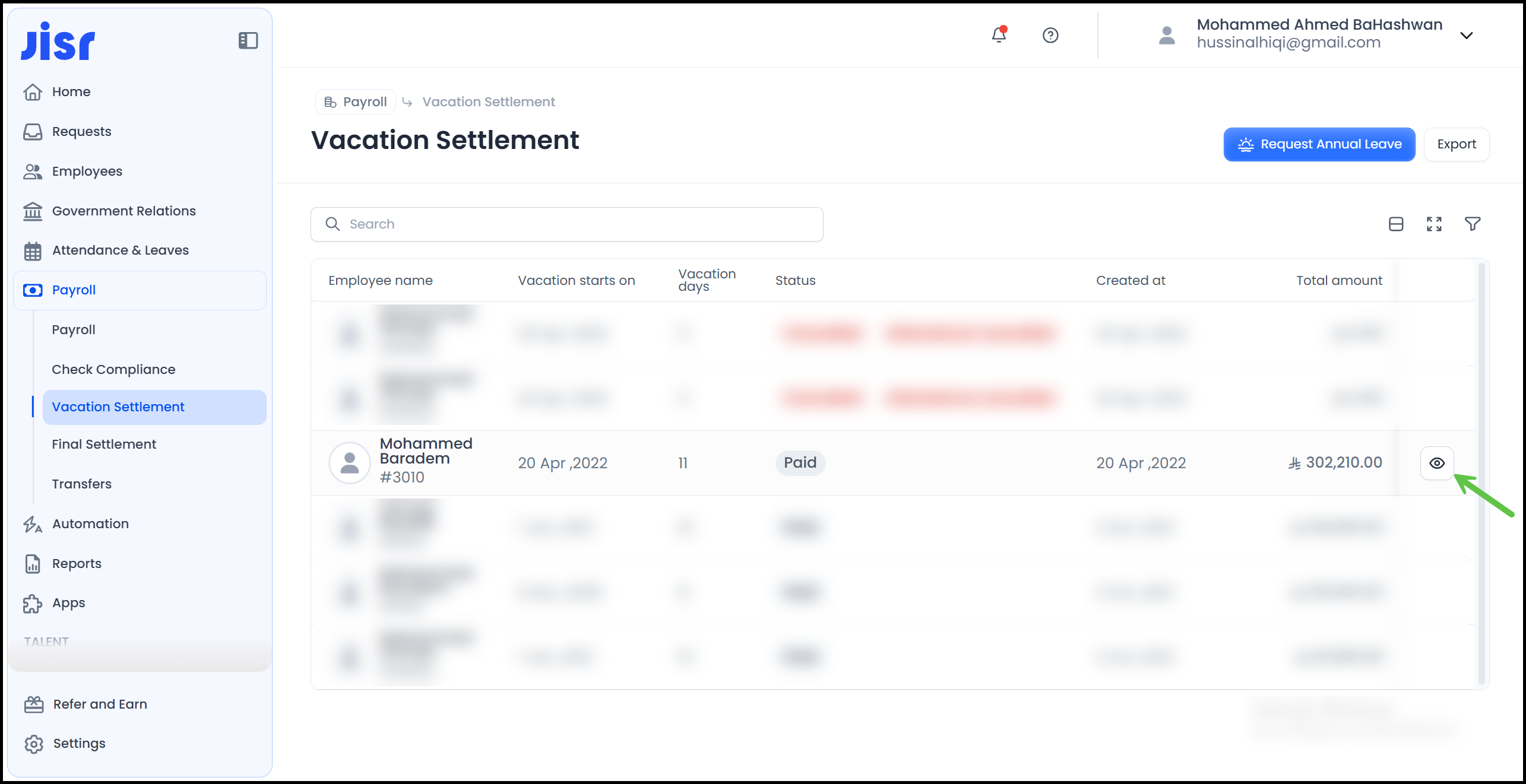The image size is (1526, 784).
Task: Click the Jisr logo
Action: click(x=58, y=41)
